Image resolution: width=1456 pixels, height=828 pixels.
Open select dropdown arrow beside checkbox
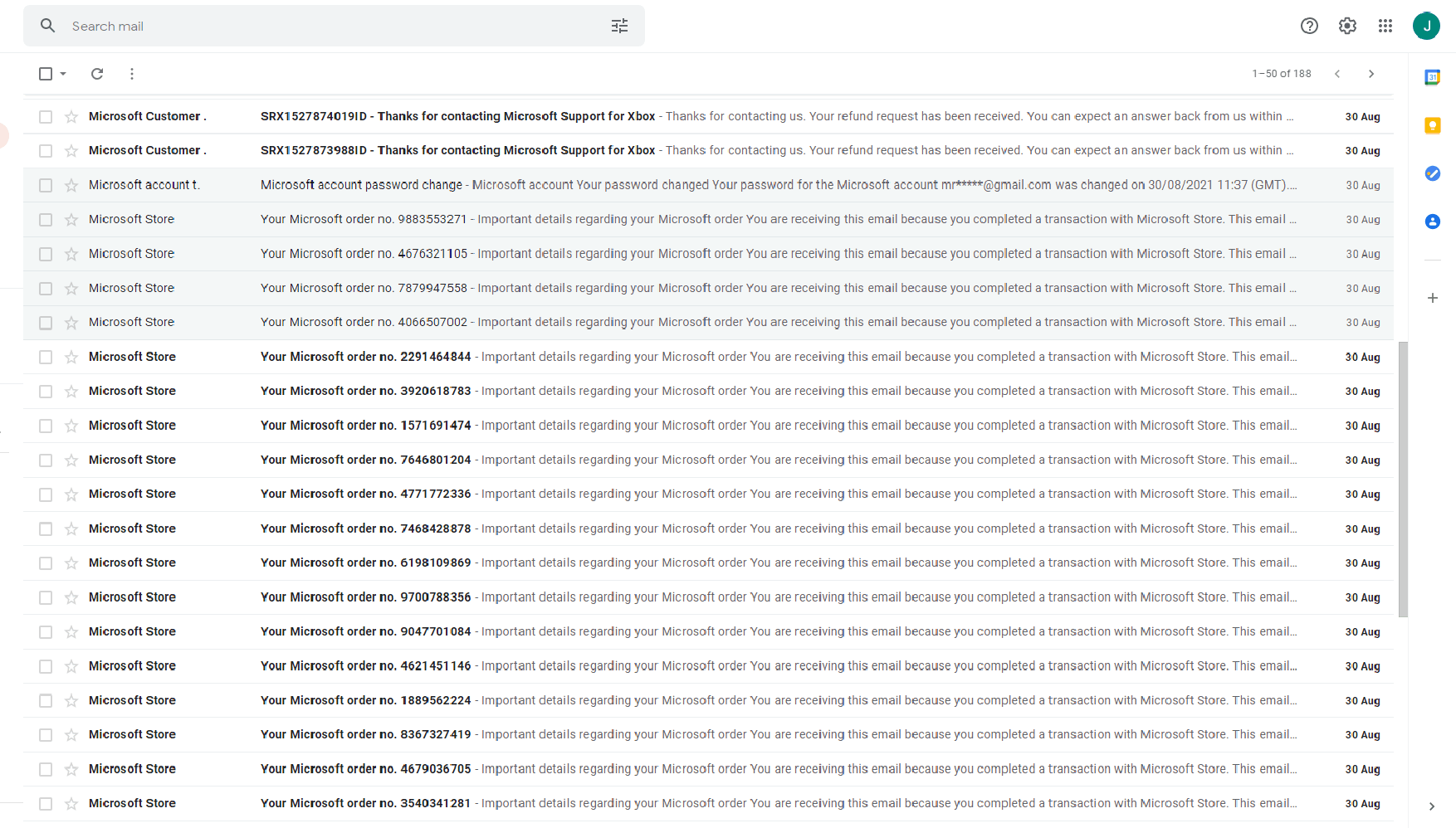pos(63,74)
